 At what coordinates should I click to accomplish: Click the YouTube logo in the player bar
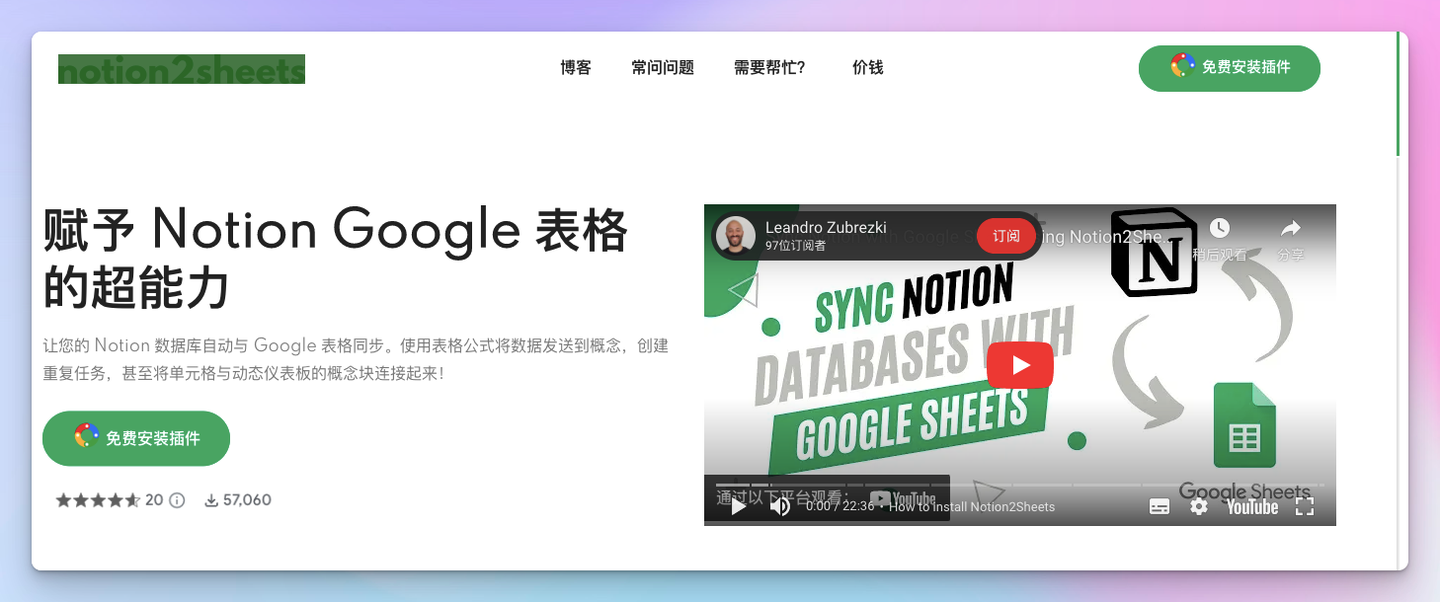[x=1251, y=507]
